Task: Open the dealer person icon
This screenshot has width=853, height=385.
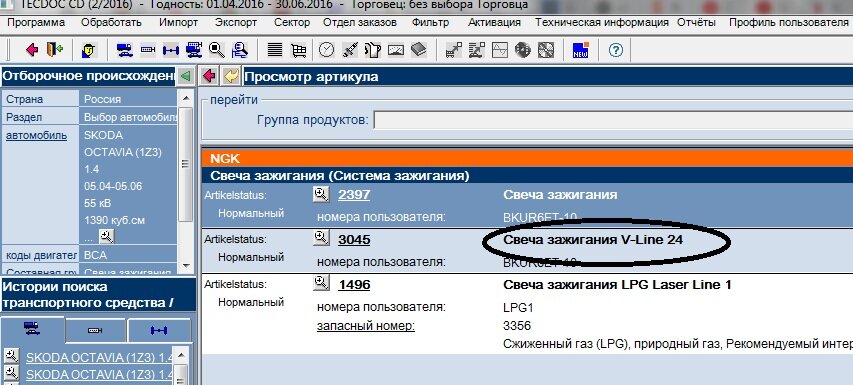Action: click(89, 51)
